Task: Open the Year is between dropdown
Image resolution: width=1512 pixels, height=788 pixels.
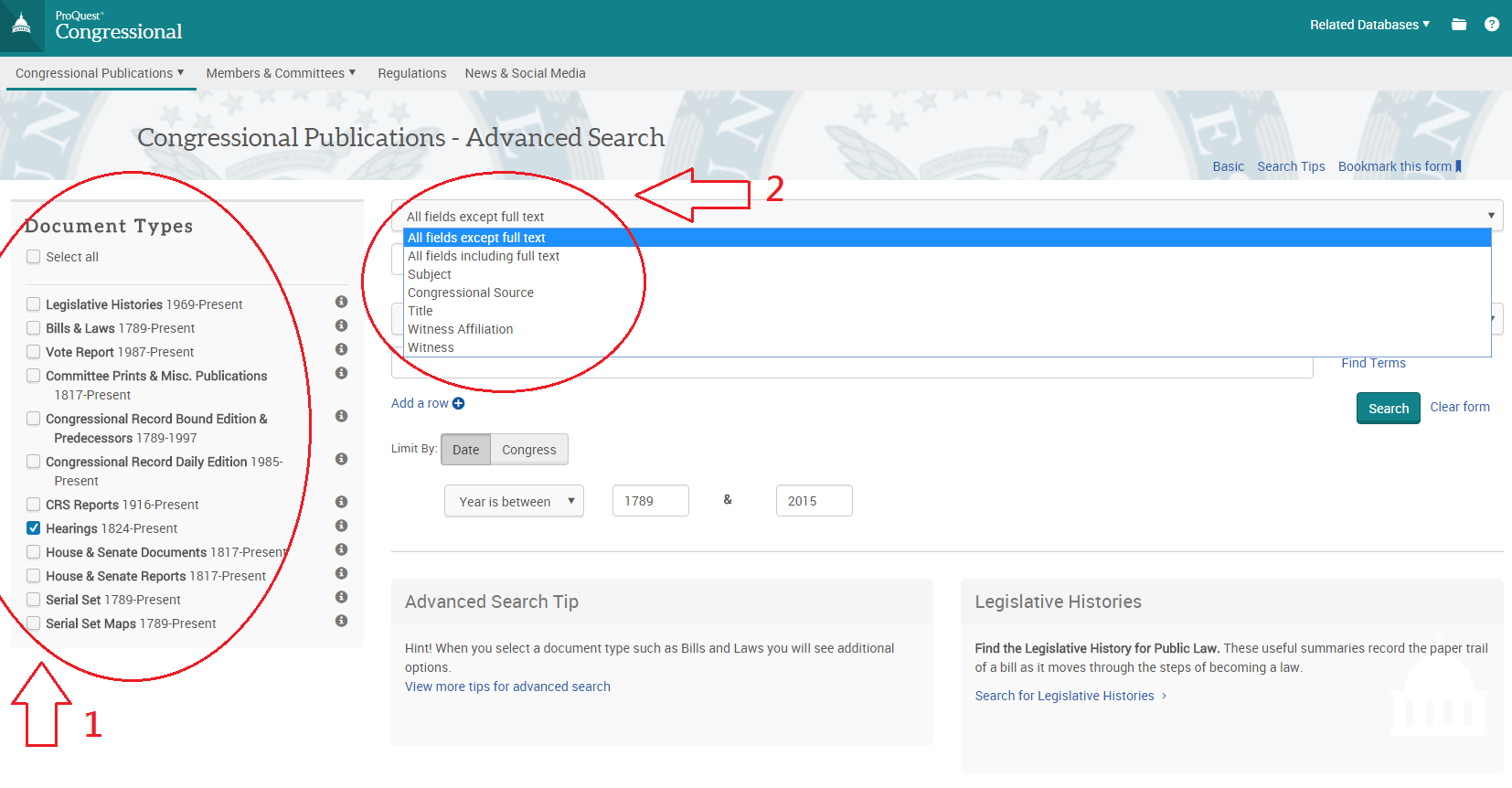Action: pos(514,501)
